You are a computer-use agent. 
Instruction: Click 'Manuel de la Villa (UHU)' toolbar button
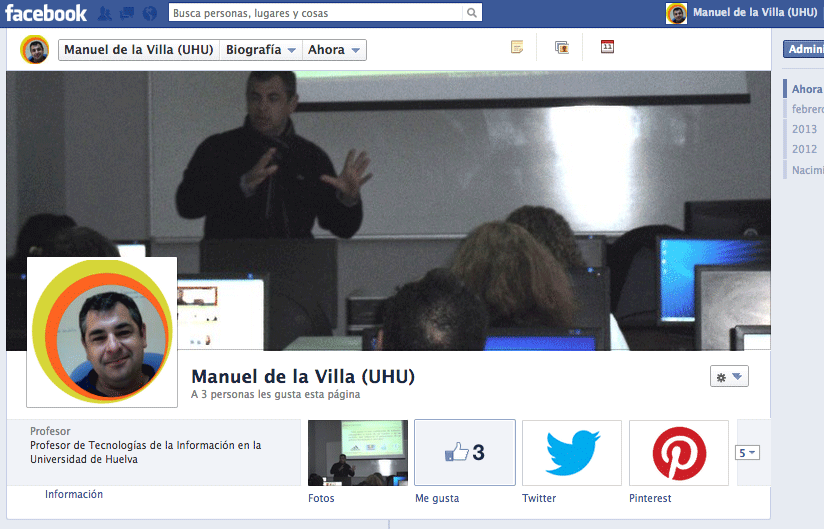[x=139, y=50]
